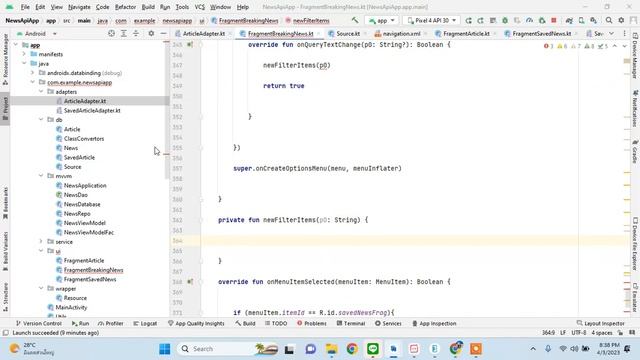Collapse the mvvm package
Viewport: 640px width, 360px height.
pyautogui.click(x=41, y=176)
